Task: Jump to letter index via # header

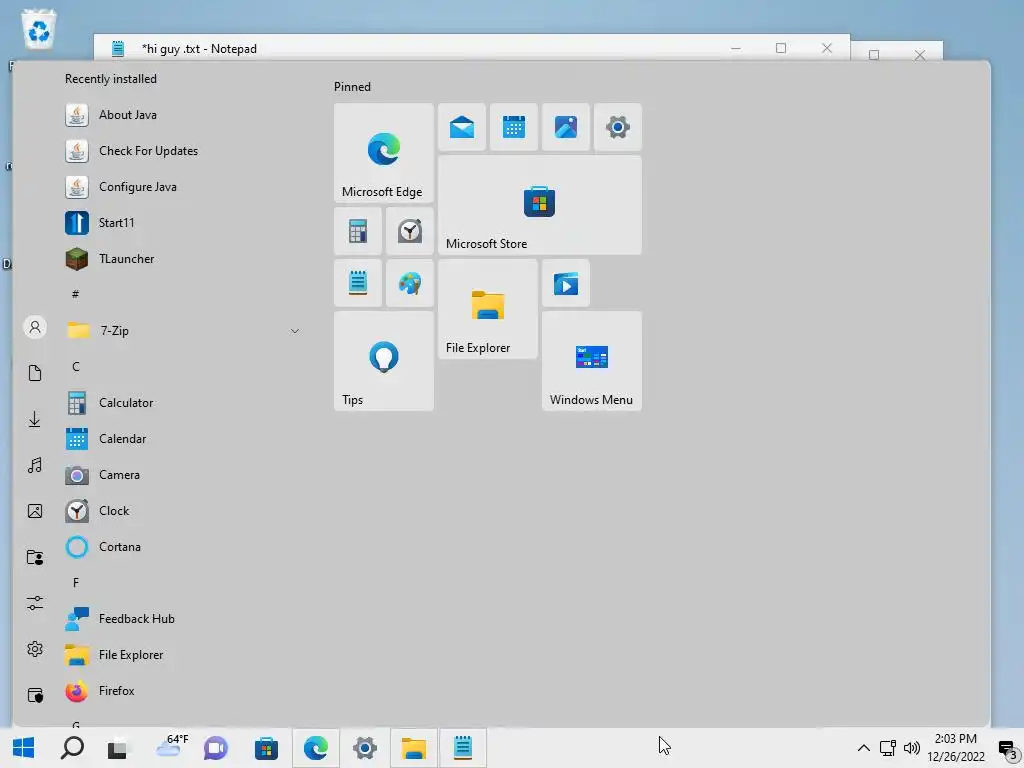Action: 76,295
